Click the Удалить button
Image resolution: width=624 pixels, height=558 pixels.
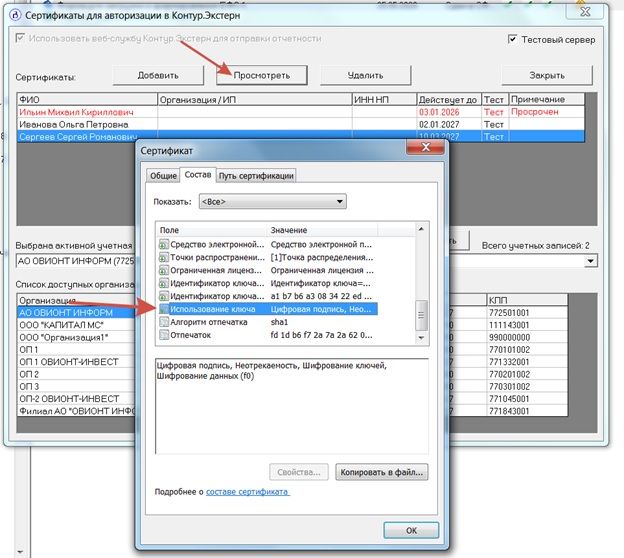(x=365, y=75)
